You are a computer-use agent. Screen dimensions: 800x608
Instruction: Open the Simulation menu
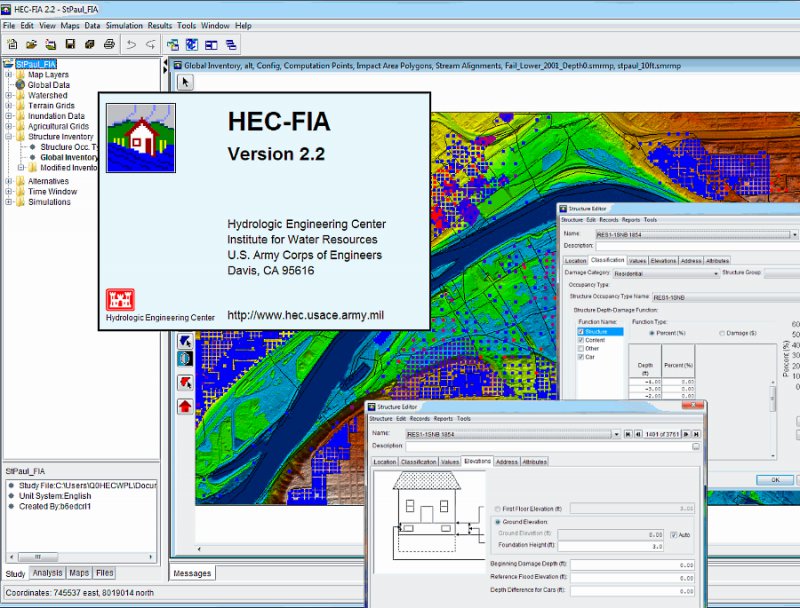(x=124, y=26)
